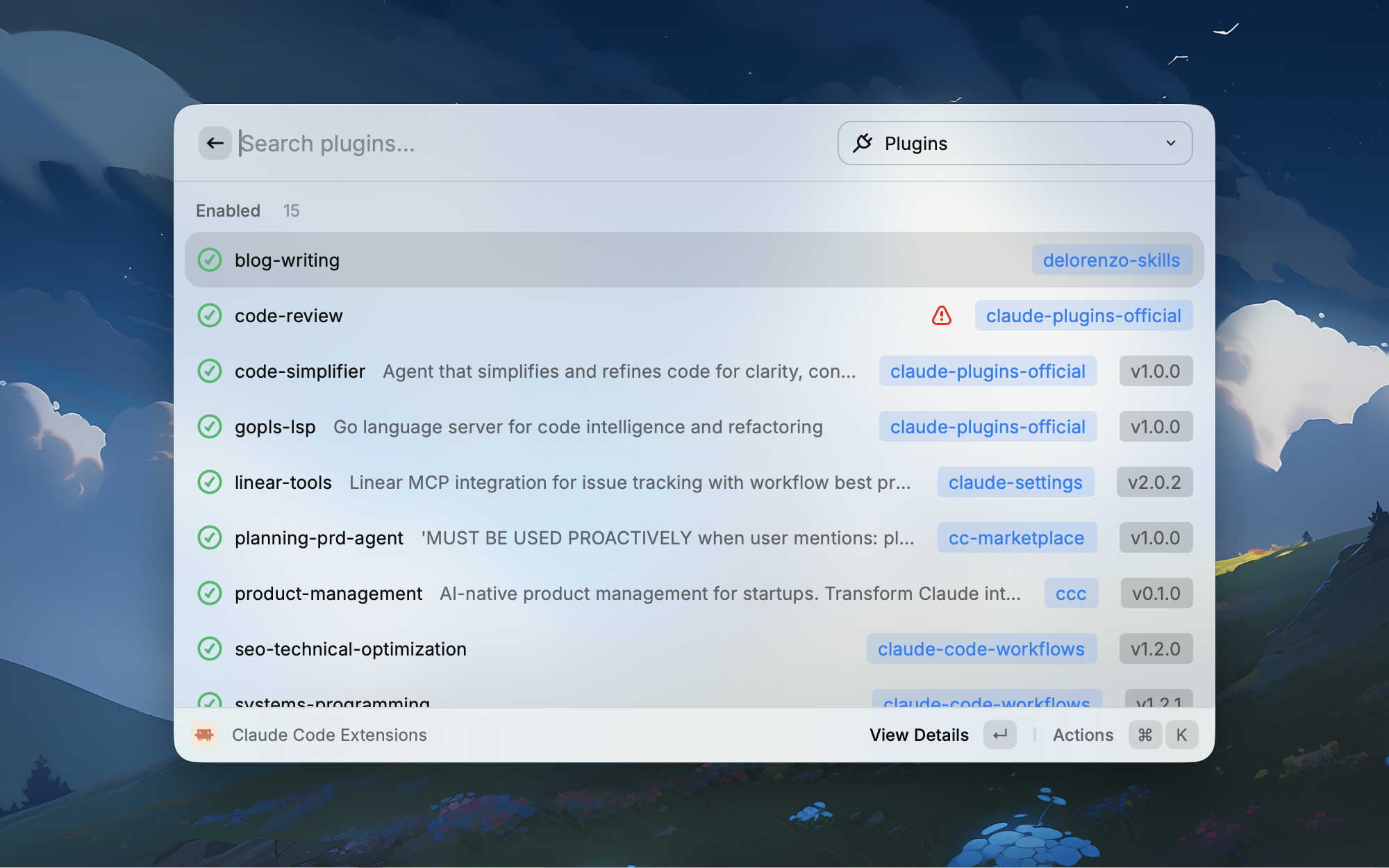The height and width of the screenshot is (868, 1389).
Task: Disable gopls-lsp via its green check toggle
Action: [209, 426]
